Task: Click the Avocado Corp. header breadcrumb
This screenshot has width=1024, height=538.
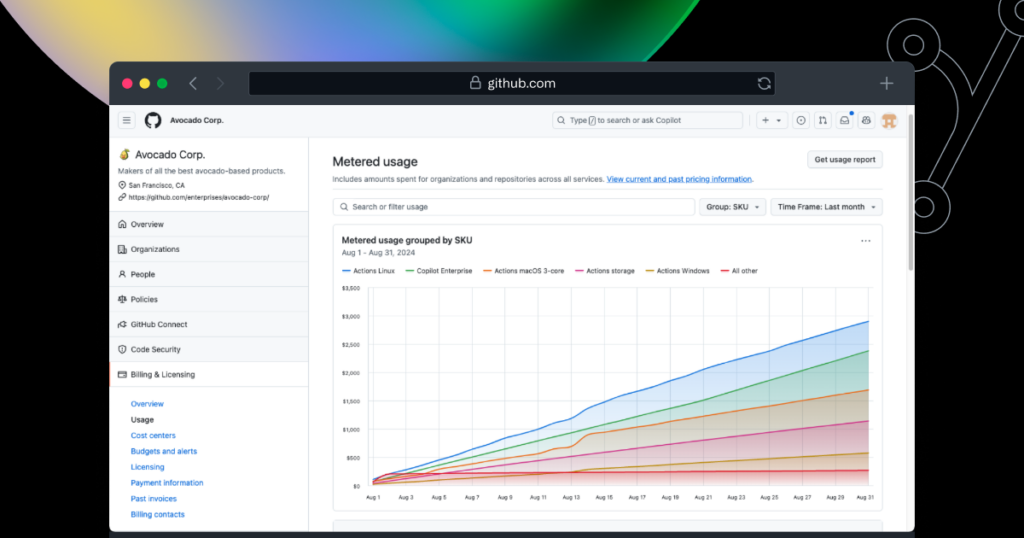Action: click(197, 120)
